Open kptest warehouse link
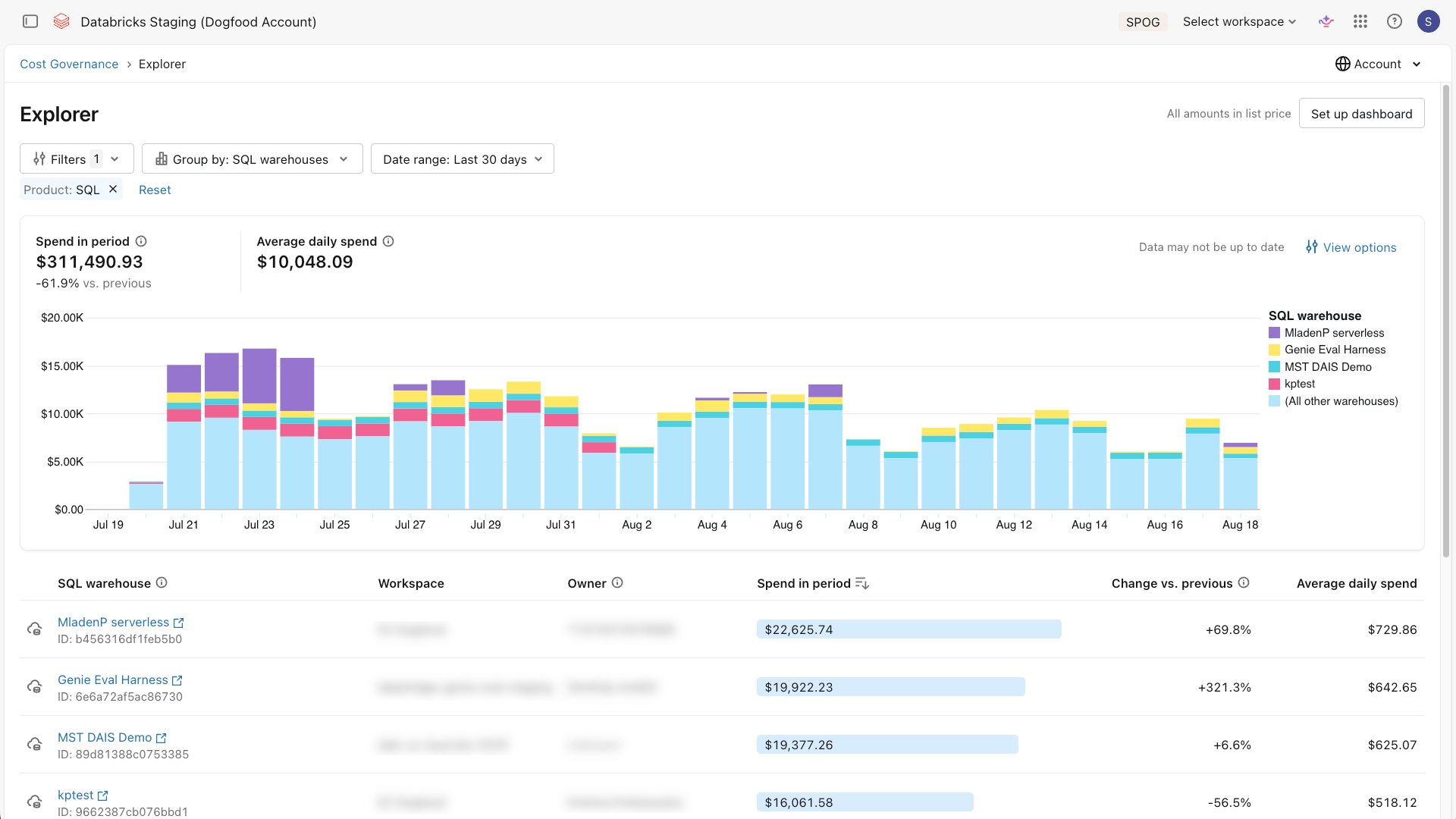The width and height of the screenshot is (1456, 819). (x=76, y=795)
